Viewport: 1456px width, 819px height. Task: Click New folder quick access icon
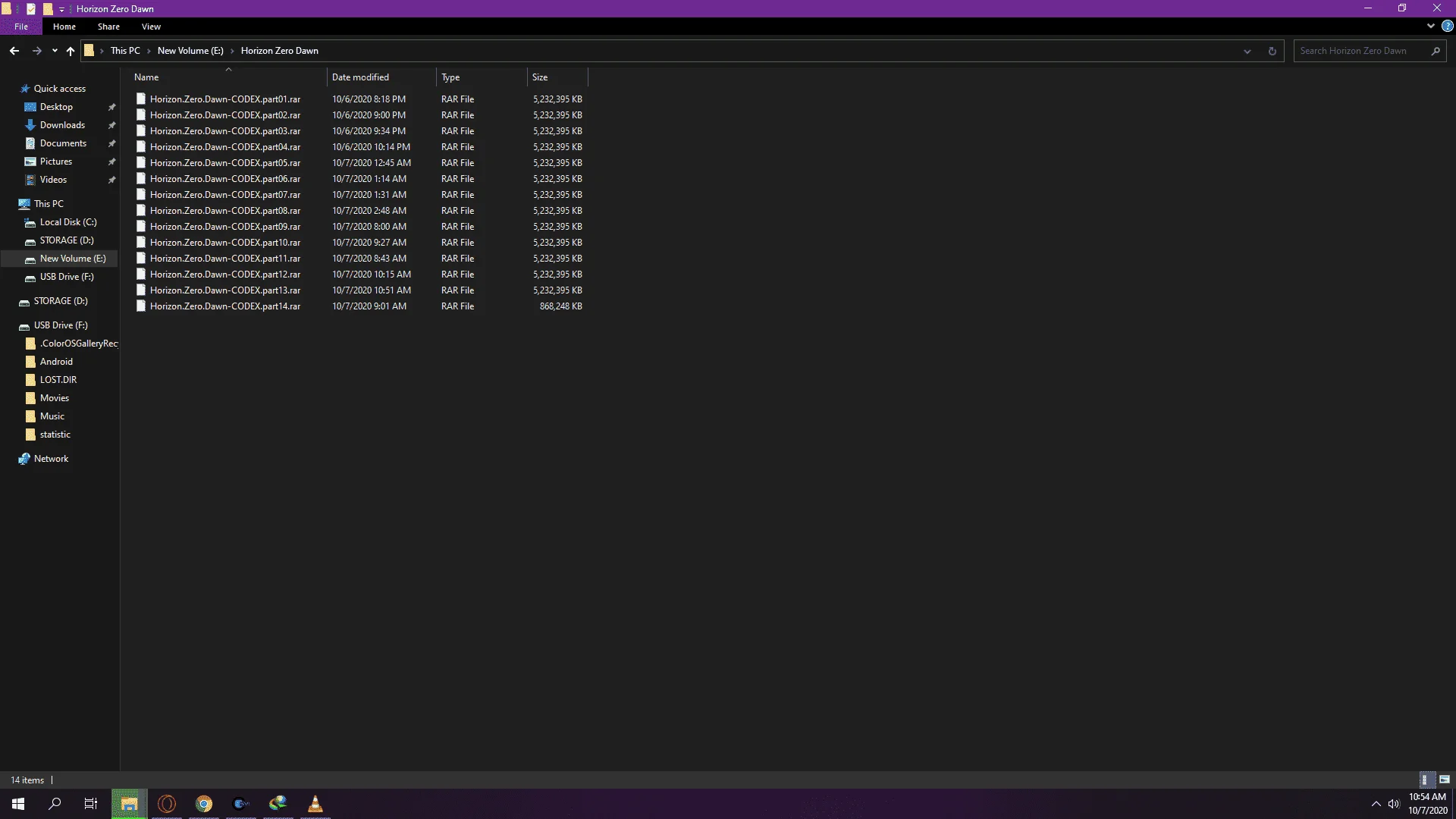[48, 9]
